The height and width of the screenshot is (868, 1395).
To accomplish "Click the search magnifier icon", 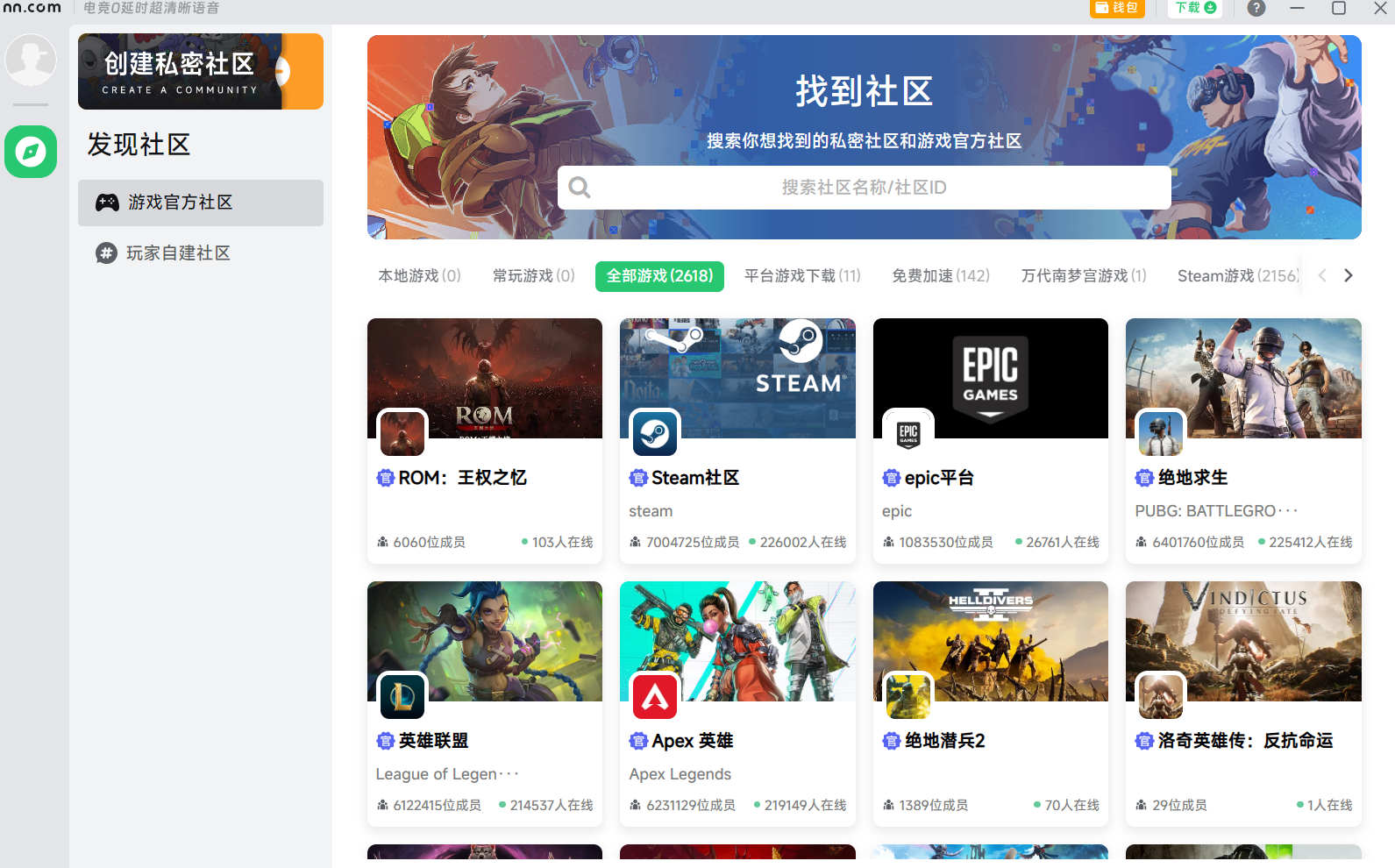I will [580, 188].
